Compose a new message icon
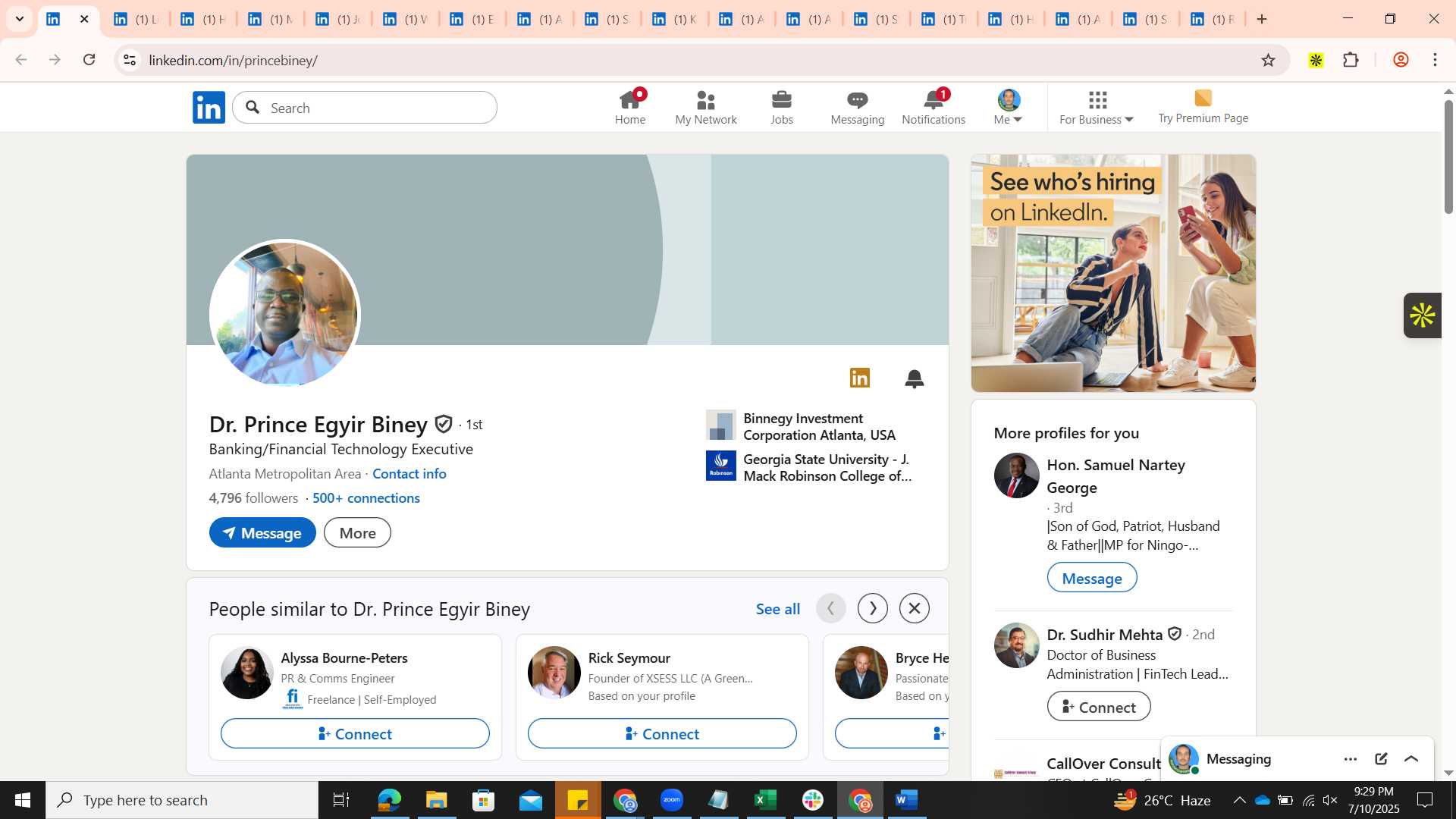The height and width of the screenshot is (819, 1456). click(1381, 759)
